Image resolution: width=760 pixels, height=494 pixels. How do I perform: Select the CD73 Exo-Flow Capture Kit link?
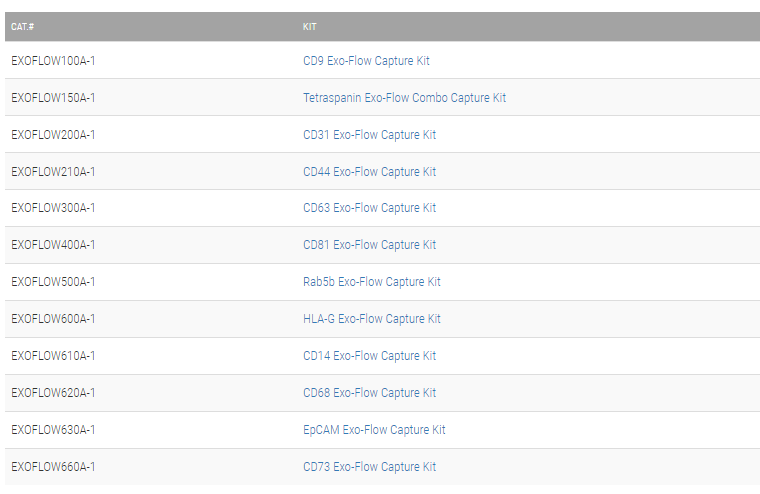369,467
